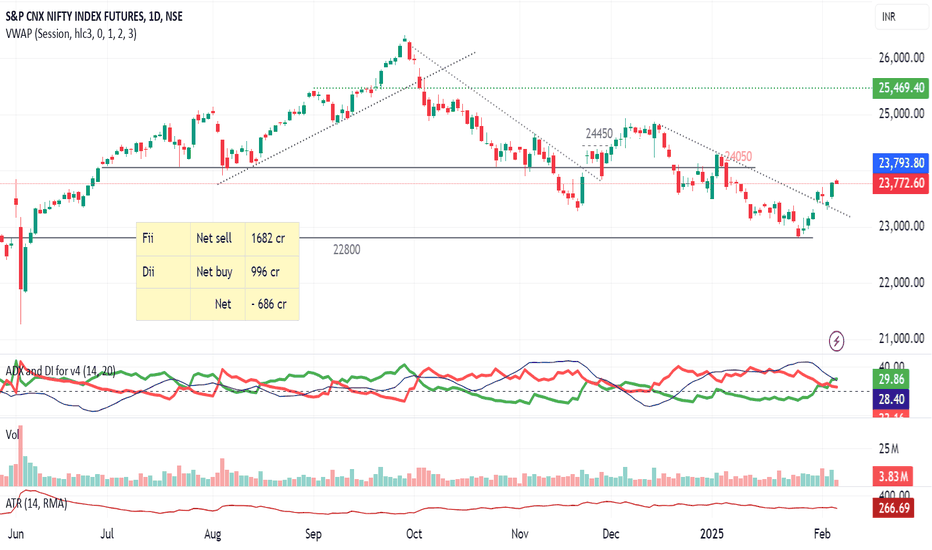Image resolution: width=932 pixels, height=550 pixels.
Task: Click the Feb label on time axis
Action: [x=822, y=534]
